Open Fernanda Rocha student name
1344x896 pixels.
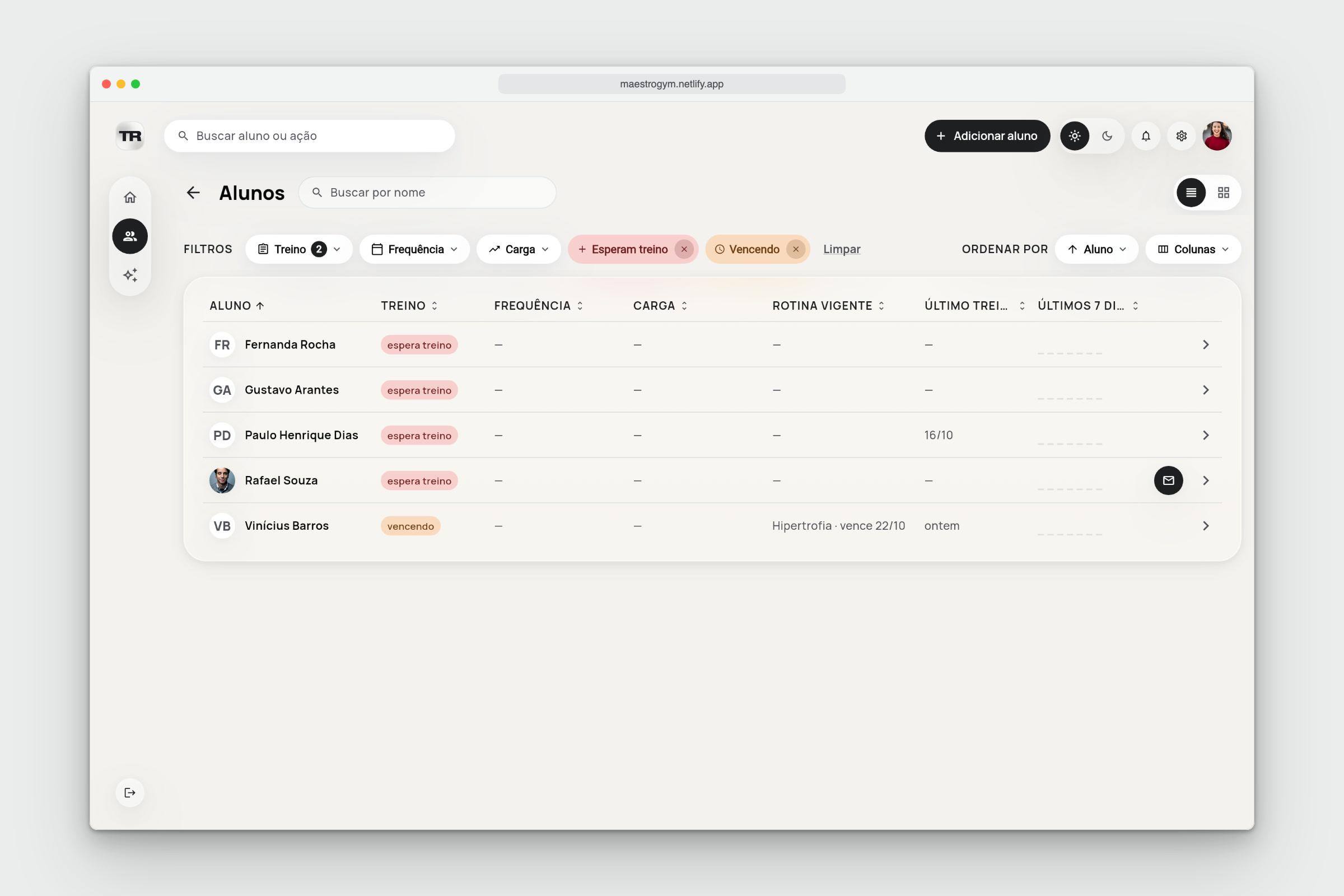point(290,344)
